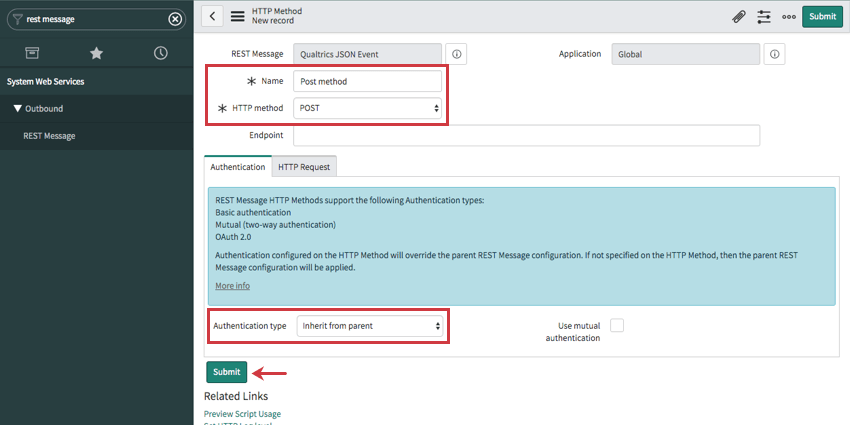The height and width of the screenshot is (425, 850).
Task: Click the HTTP Method title text
Action: [277, 11]
